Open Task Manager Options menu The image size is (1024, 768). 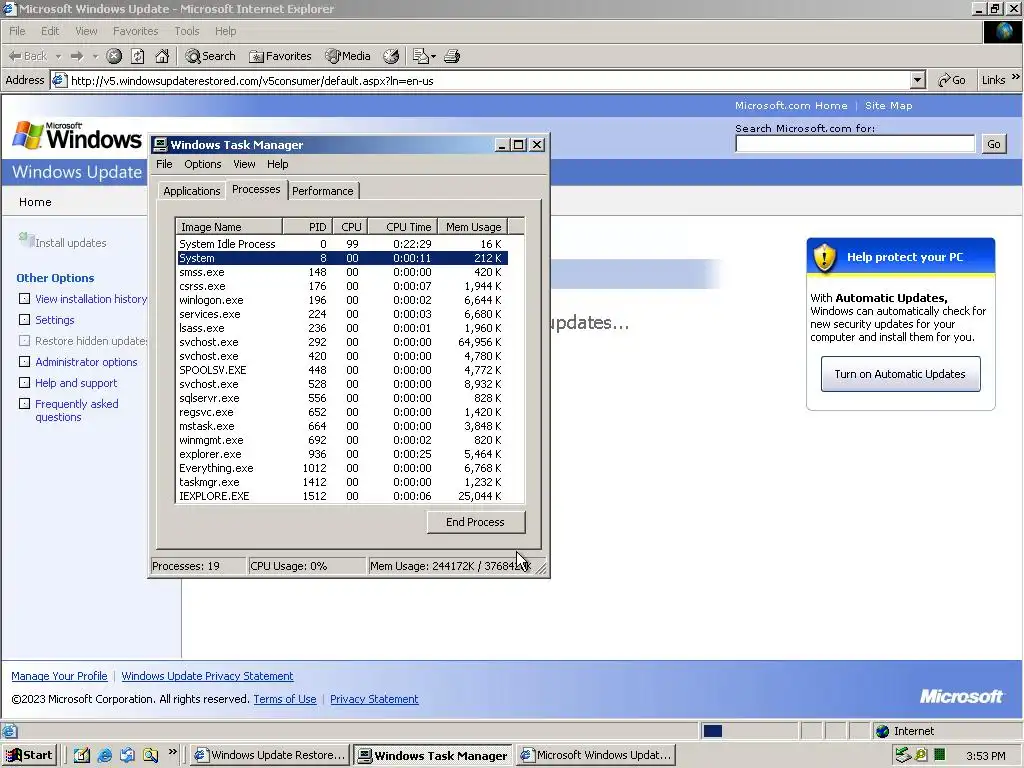point(202,164)
